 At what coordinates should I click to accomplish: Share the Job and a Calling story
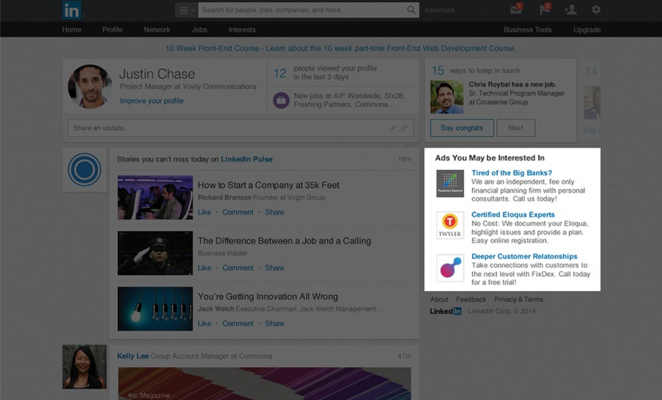274,268
